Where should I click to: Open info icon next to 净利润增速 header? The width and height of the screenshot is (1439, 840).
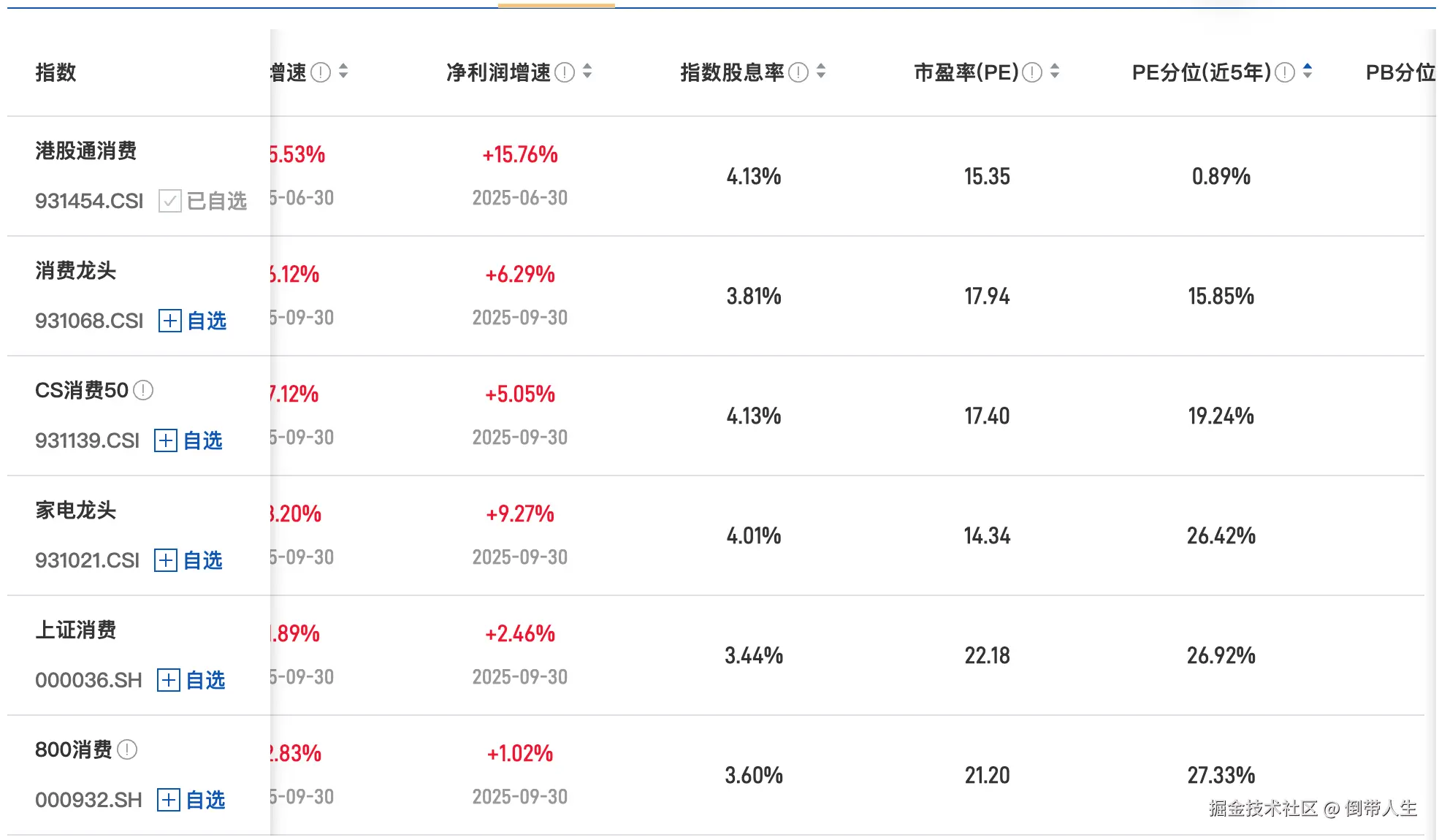click(565, 72)
